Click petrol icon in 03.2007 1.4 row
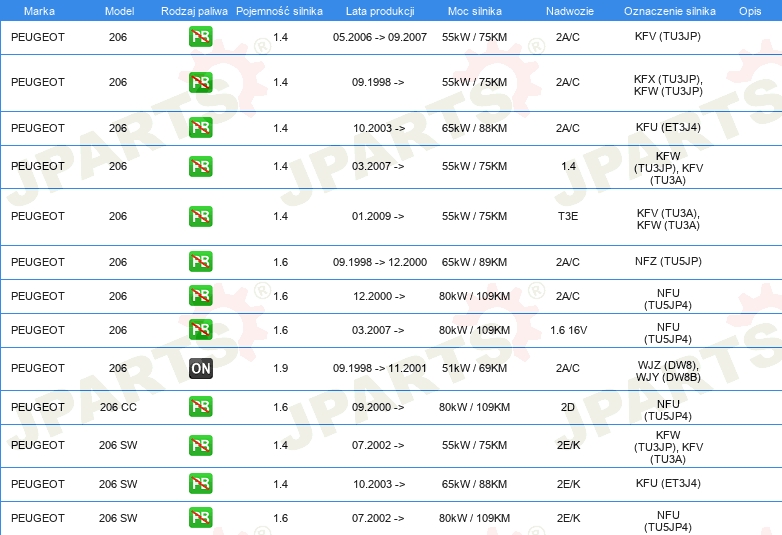The image size is (782, 535). click(200, 166)
